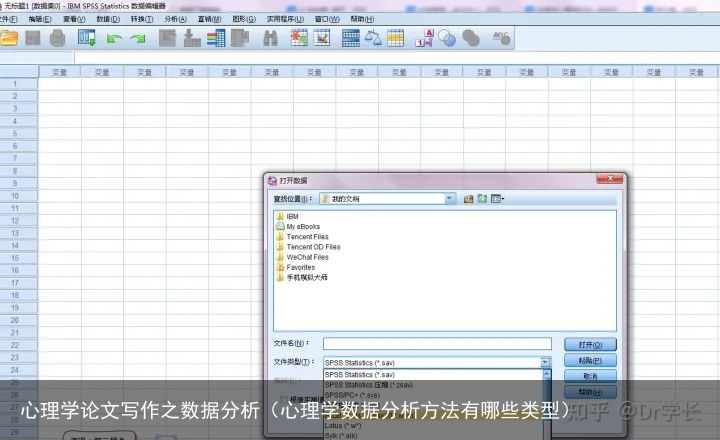This screenshot has width=720, height=440.
Task: Select the Favorites folder
Action: (x=296, y=267)
